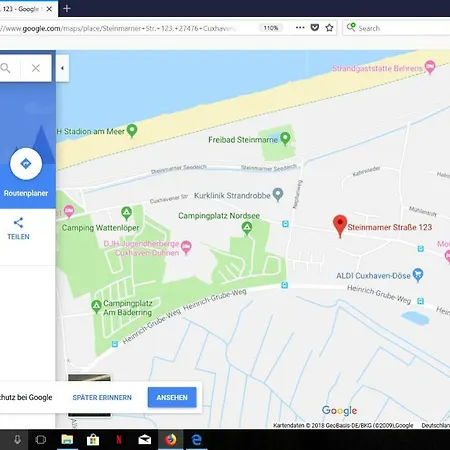Collapse the side panel arrow
Screen dimensions: 450x450
point(62,68)
